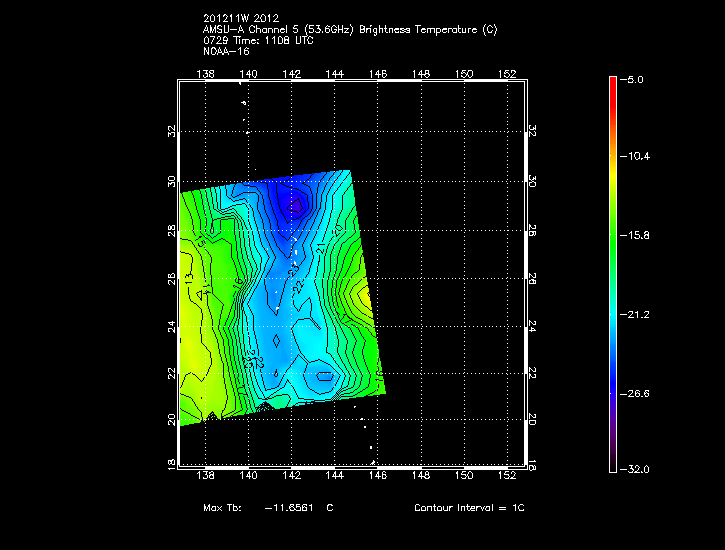Click the 24 latitude label on right axis
725x550 pixels.
[532, 326]
